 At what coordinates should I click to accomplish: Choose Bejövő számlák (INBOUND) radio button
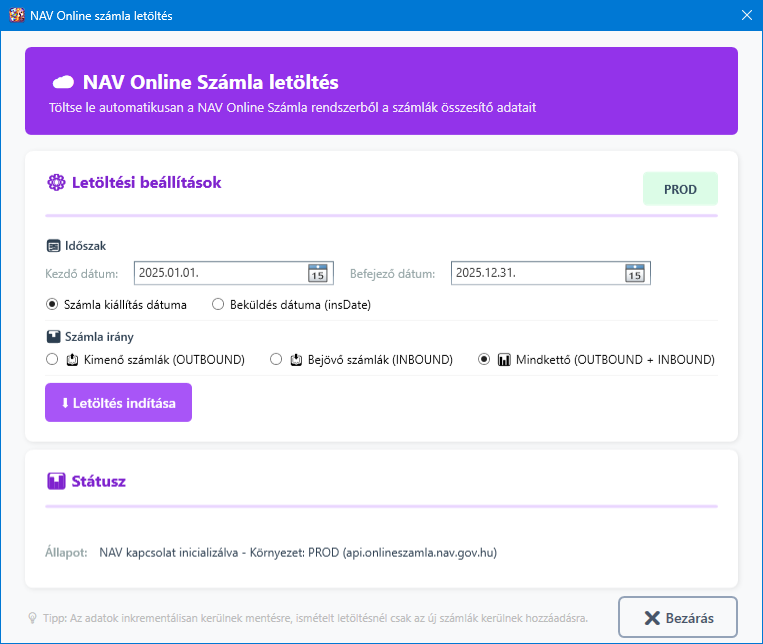[276, 359]
